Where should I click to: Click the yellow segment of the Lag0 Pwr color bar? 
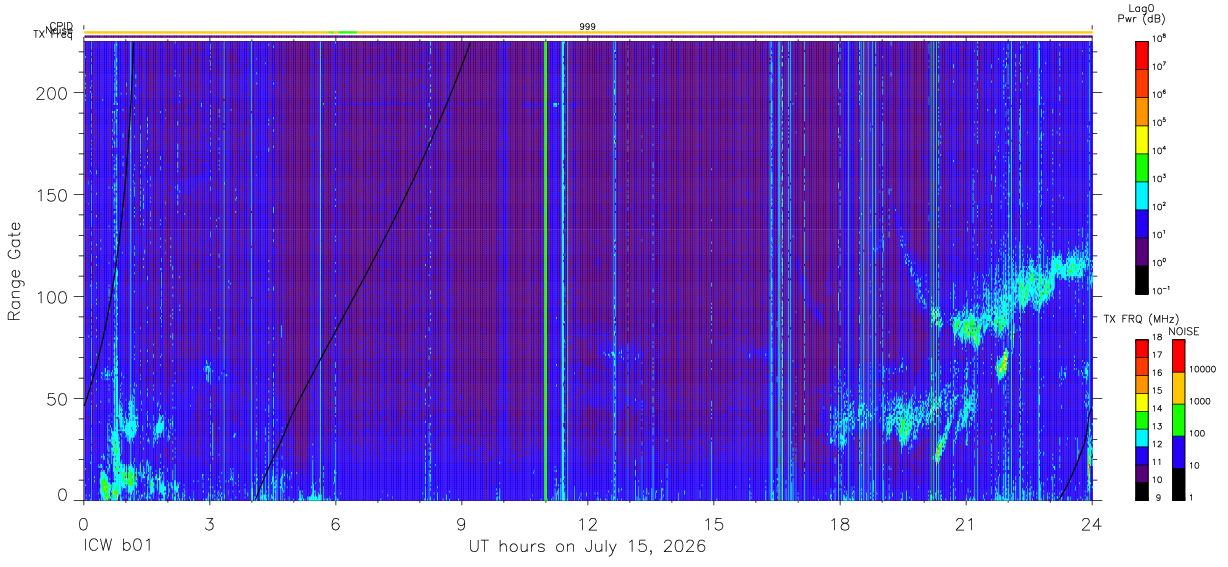1142,139
